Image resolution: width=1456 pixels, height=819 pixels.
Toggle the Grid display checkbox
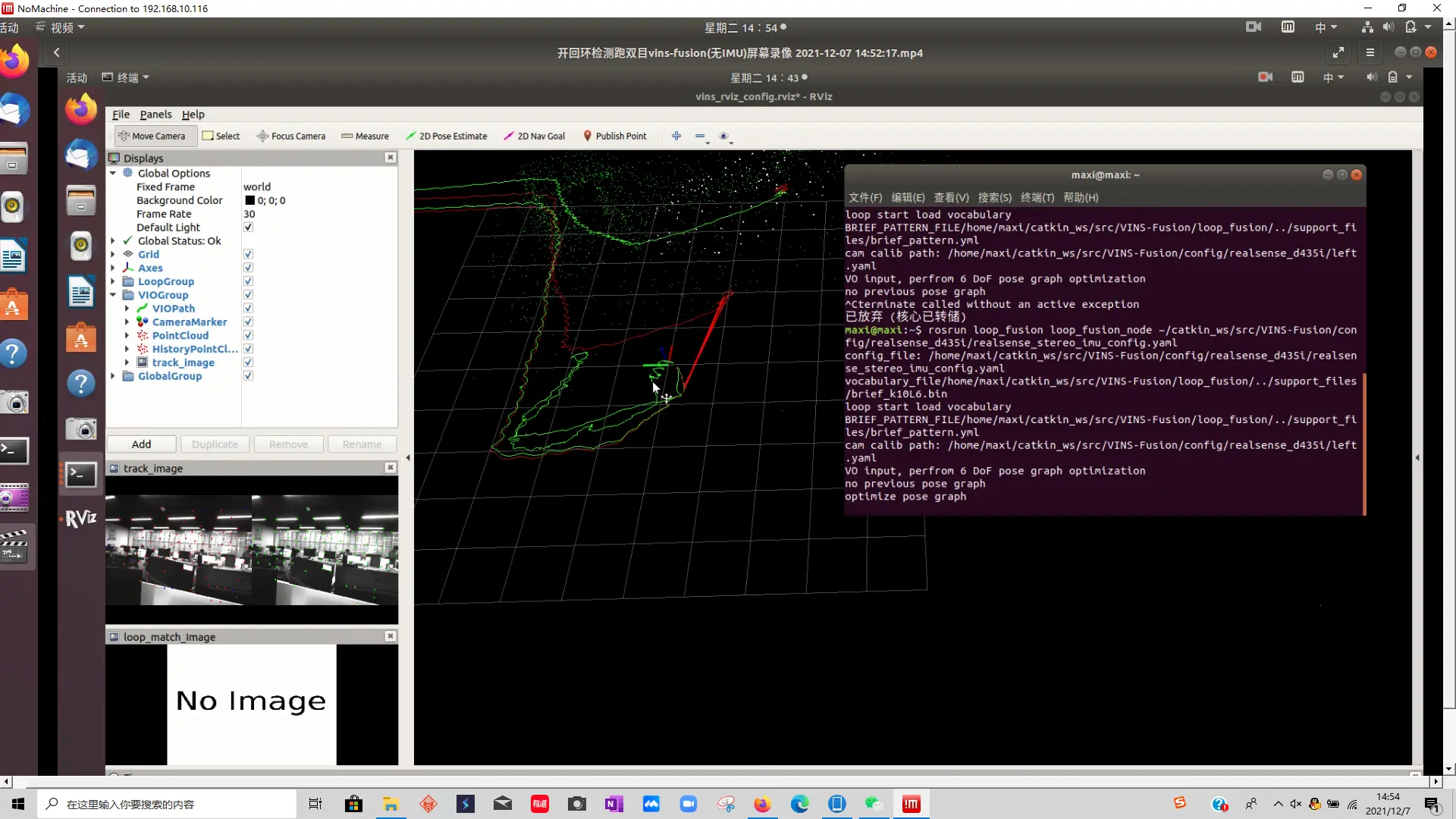click(248, 255)
